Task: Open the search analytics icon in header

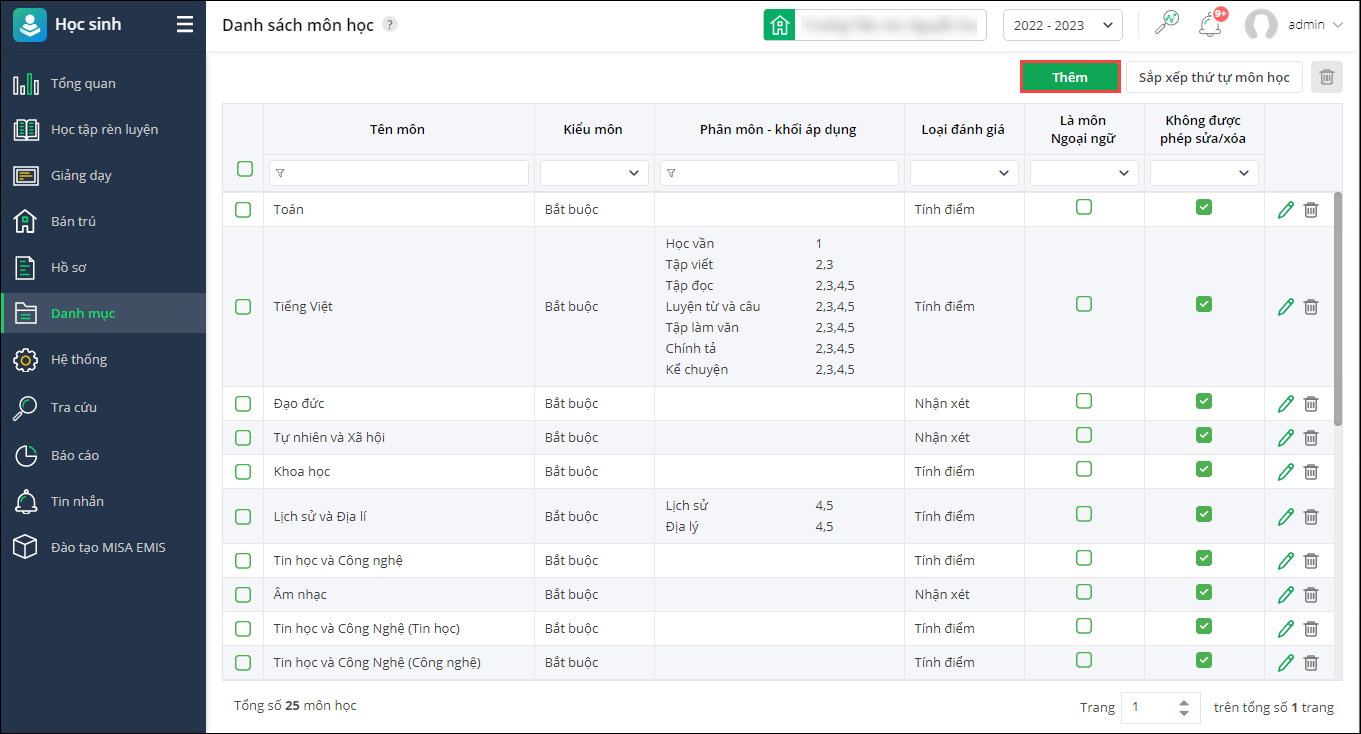Action: click(x=1167, y=23)
